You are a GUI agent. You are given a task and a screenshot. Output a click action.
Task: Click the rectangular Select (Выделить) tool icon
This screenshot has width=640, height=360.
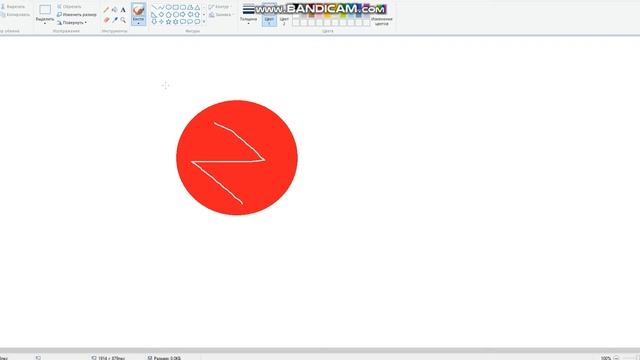45,10
